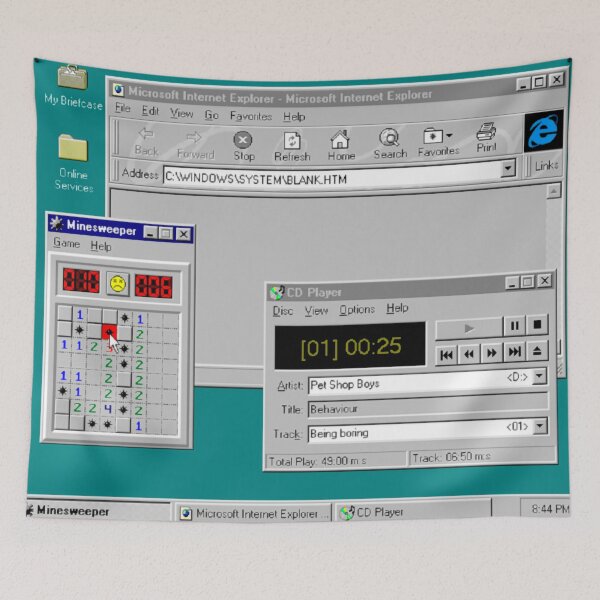Screen dimensions: 600x600
Task: Play the CD in CD Player
Action: (469, 328)
